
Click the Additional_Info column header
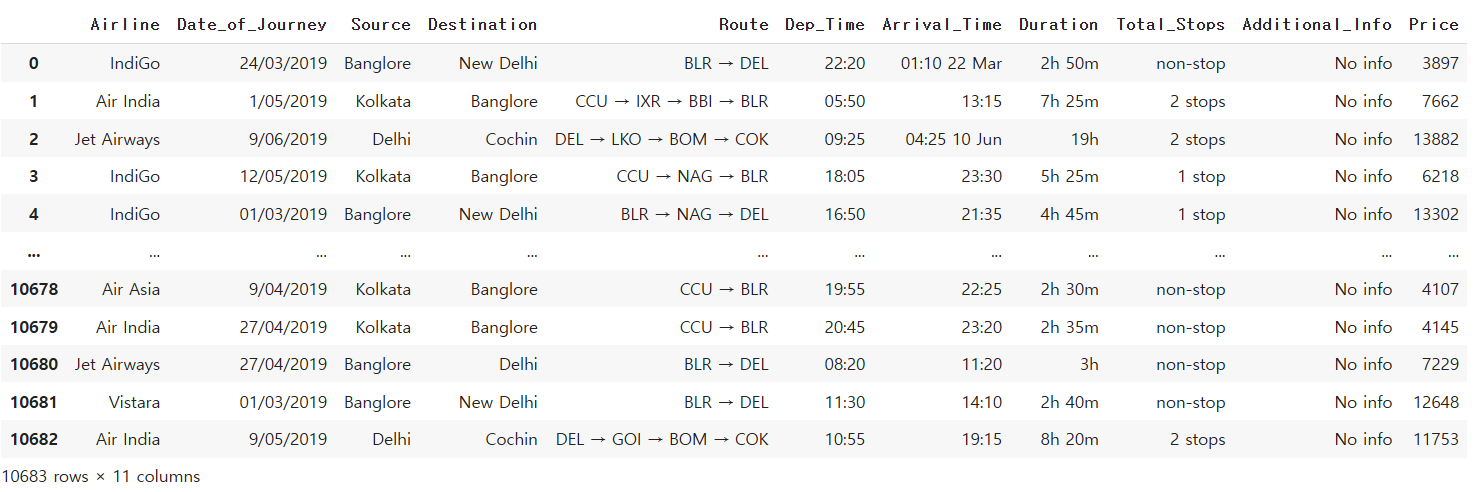[x=1317, y=24]
